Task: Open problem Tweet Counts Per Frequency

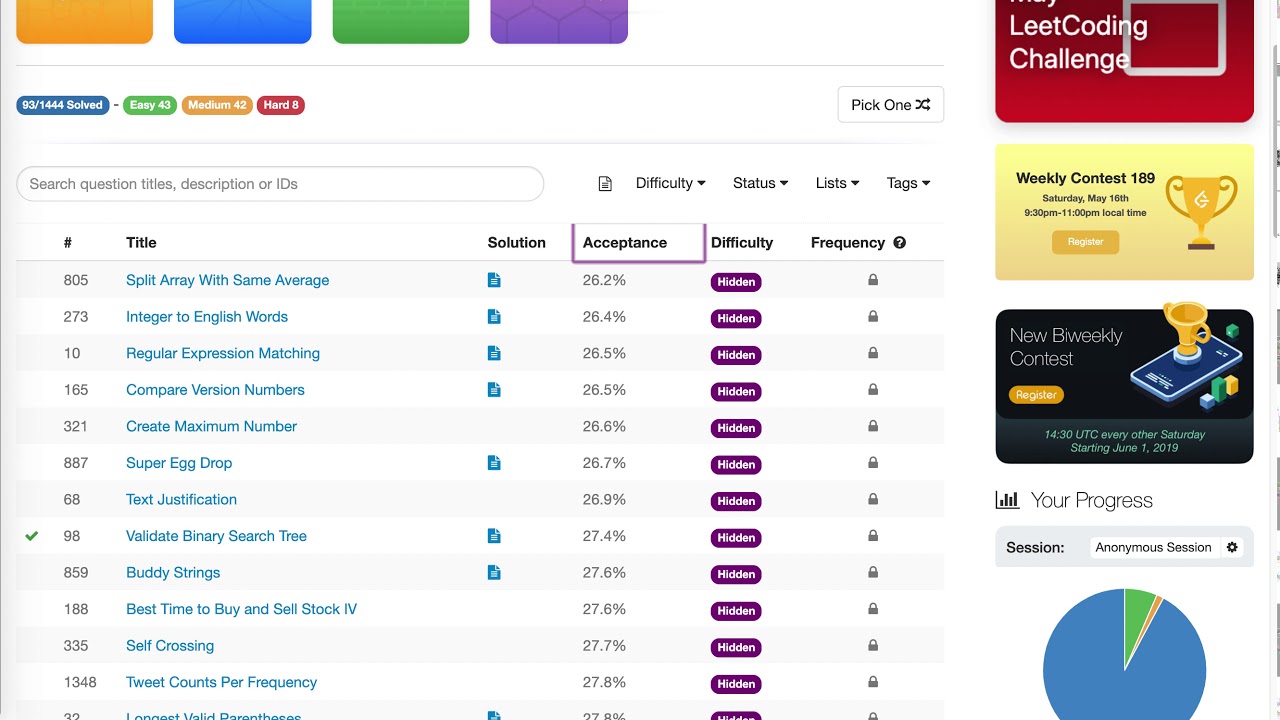Action: tap(221, 682)
